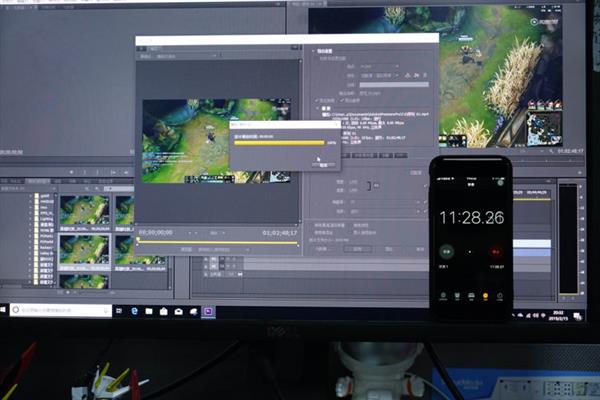Tap the green lap button on phone stopwatch
Viewport: 600px width, 400px height.
coord(447,251)
